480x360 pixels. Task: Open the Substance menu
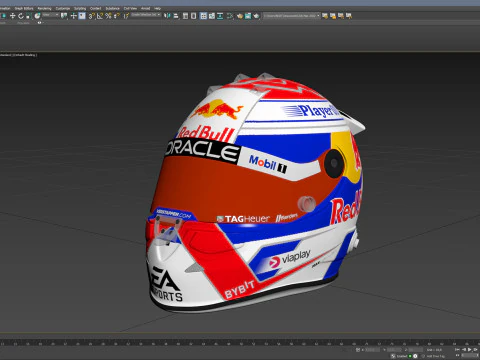click(112, 8)
